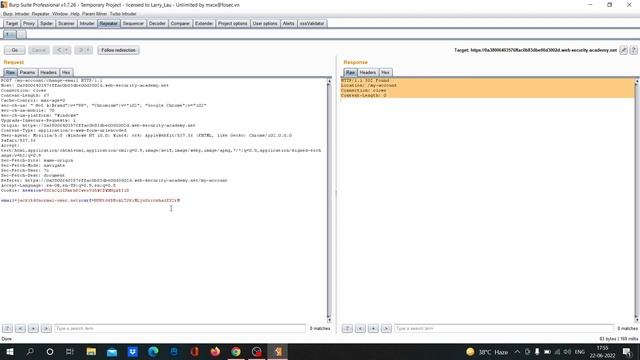This screenshot has width=640, height=360.
Task: Open the Proxy tab
Action: click(29, 24)
